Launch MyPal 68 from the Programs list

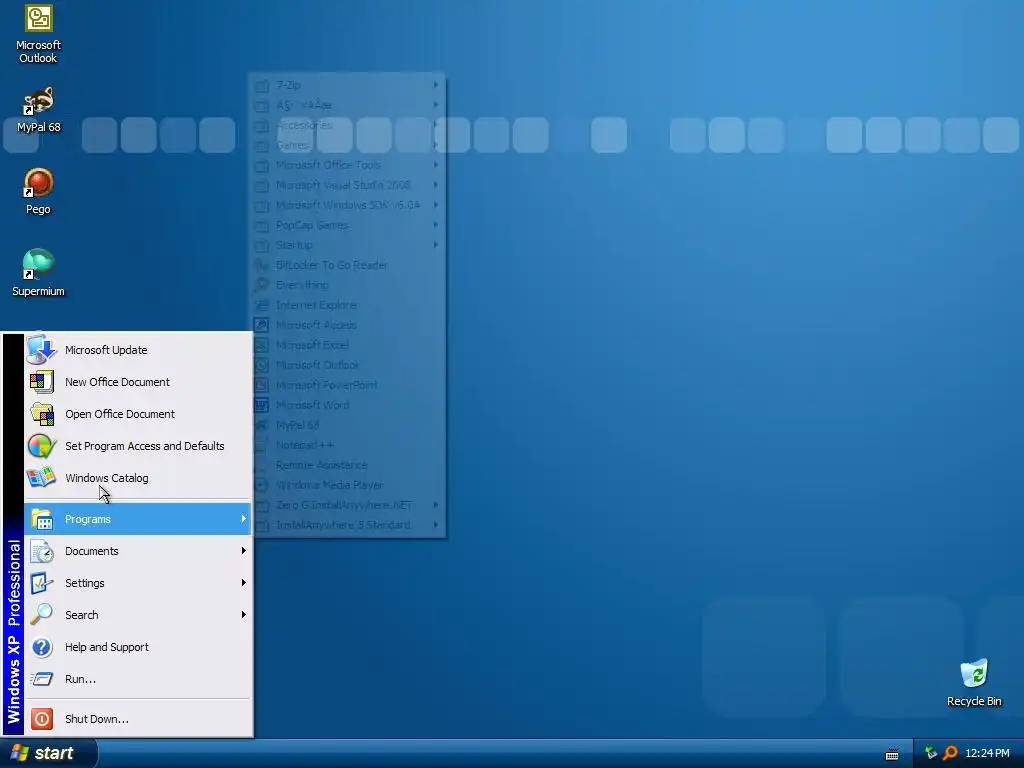348,425
